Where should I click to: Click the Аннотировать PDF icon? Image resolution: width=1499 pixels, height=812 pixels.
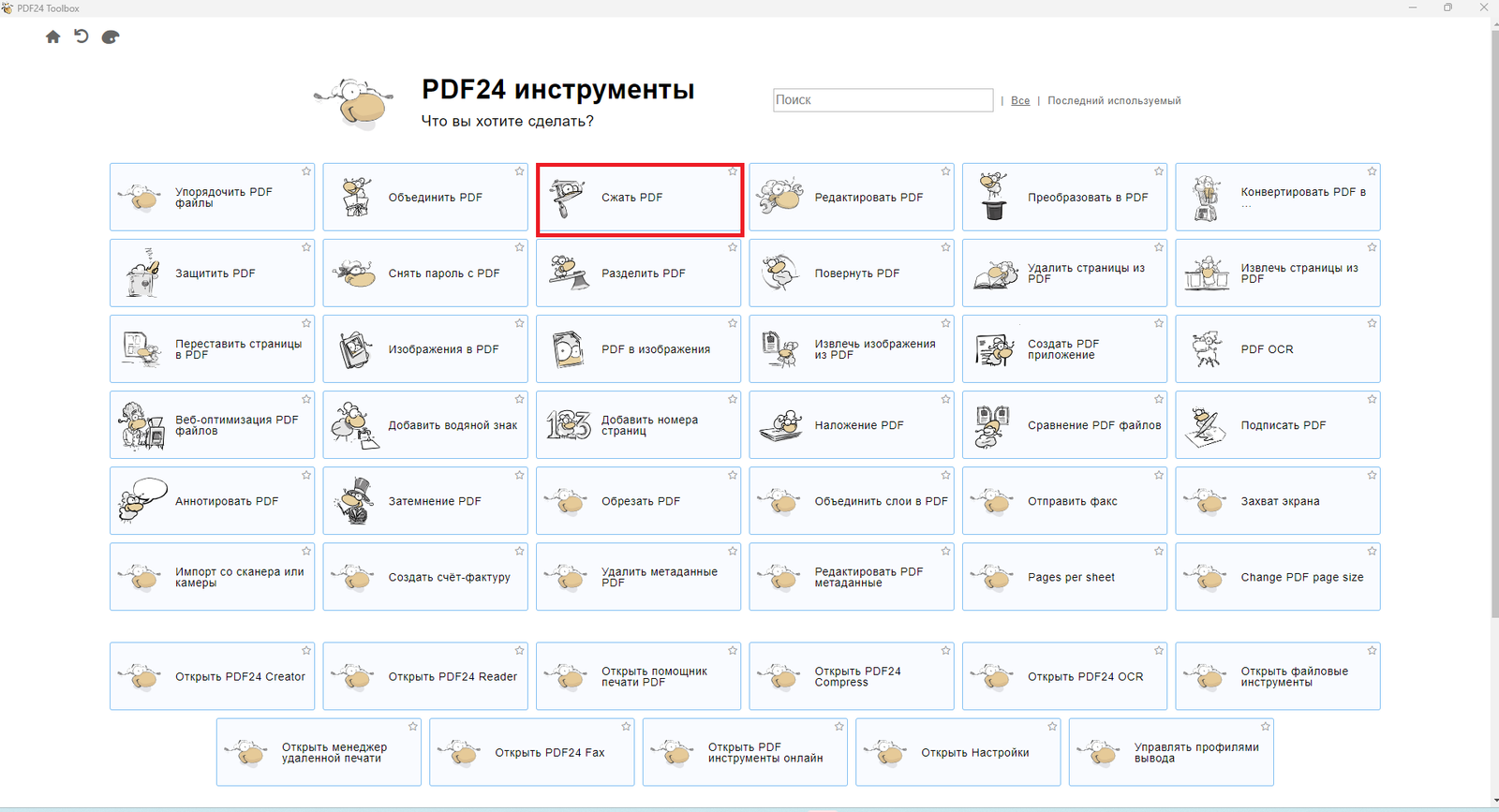141,499
